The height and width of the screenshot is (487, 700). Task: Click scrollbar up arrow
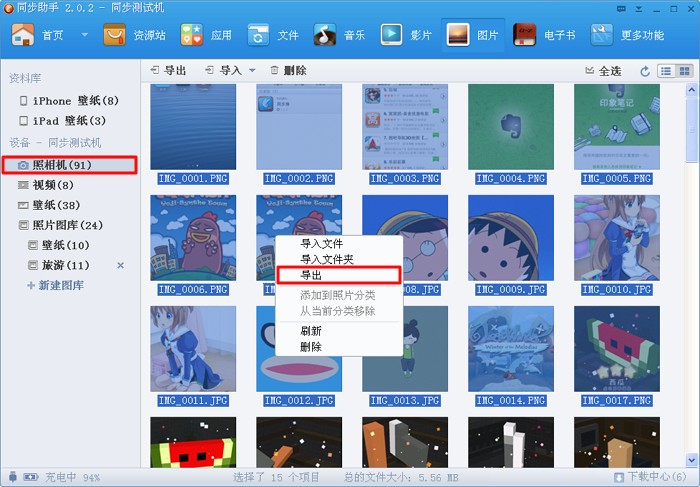click(x=692, y=90)
